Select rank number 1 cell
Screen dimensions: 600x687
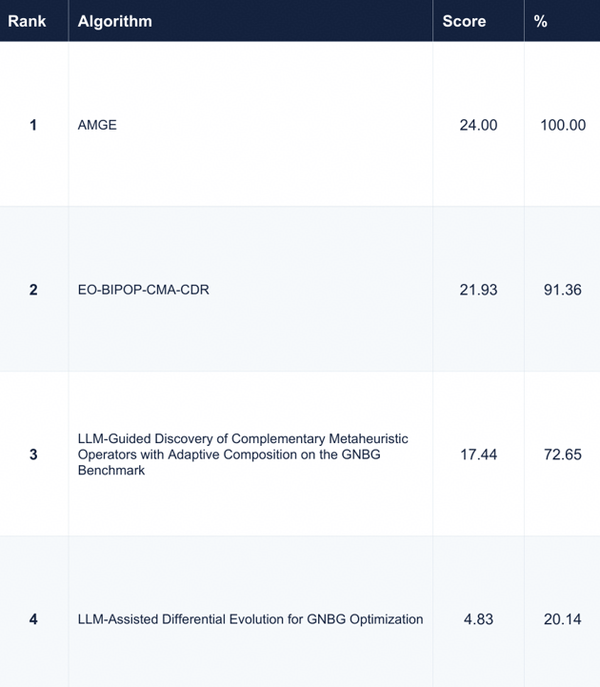click(33, 125)
